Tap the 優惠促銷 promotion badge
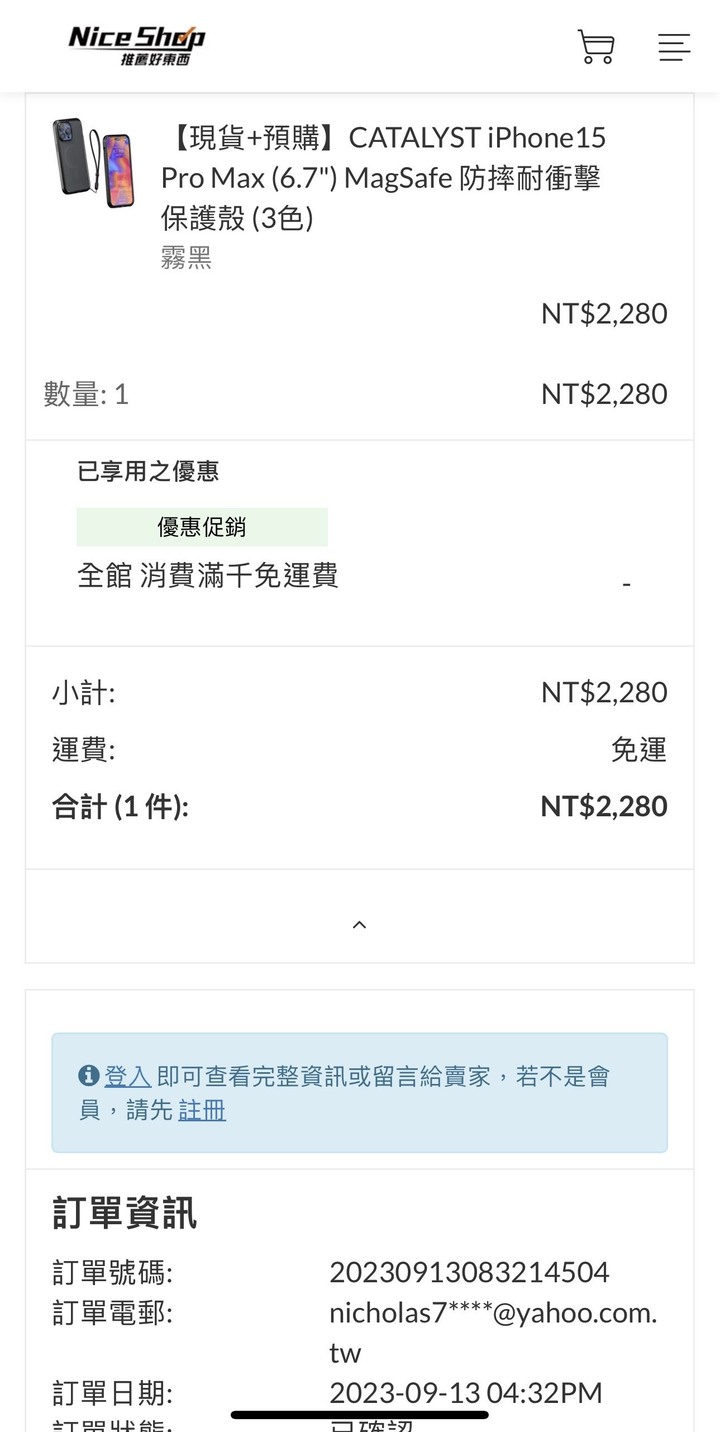 click(x=202, y=527)
